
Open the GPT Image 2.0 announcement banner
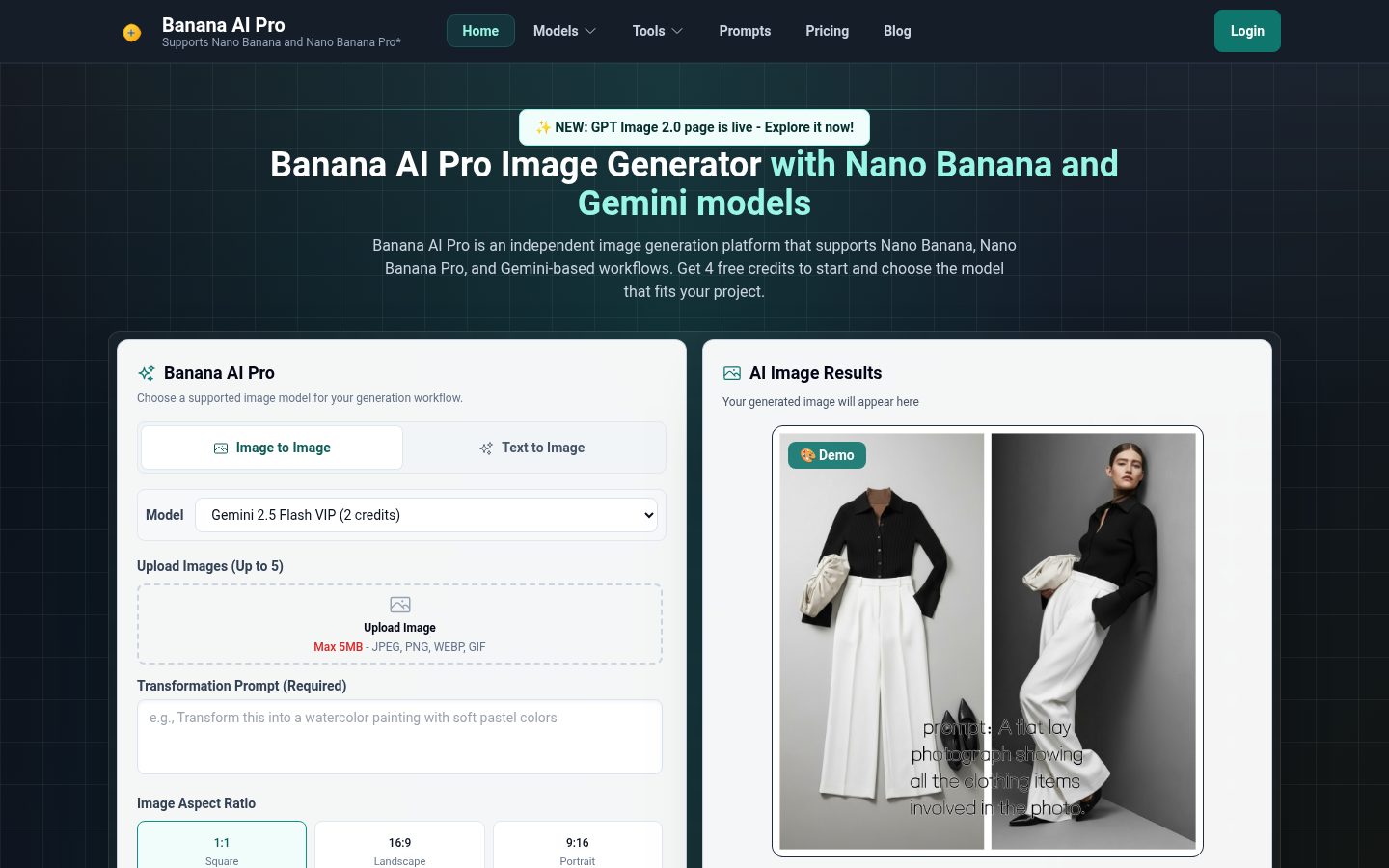[x=694, y=127]
